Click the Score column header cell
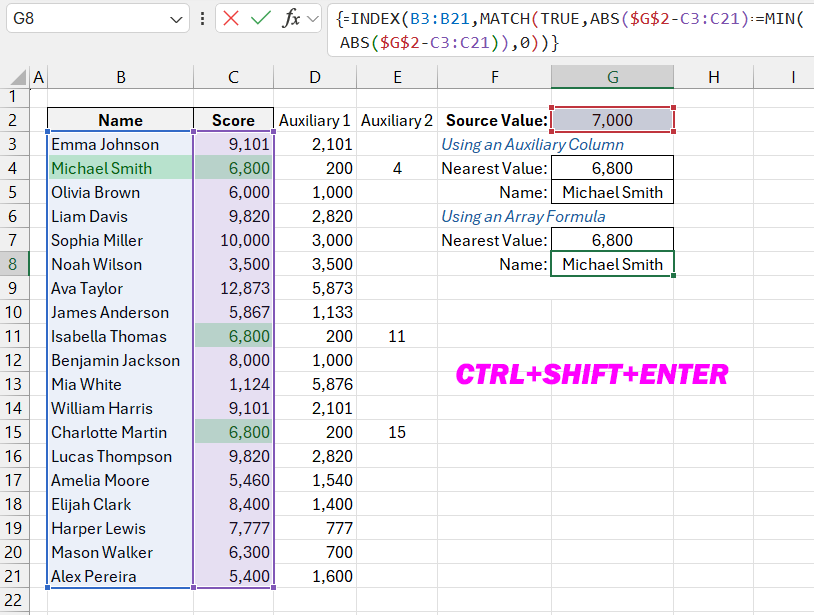This screenshot has width=814, height=615. (x=233, y=119)
